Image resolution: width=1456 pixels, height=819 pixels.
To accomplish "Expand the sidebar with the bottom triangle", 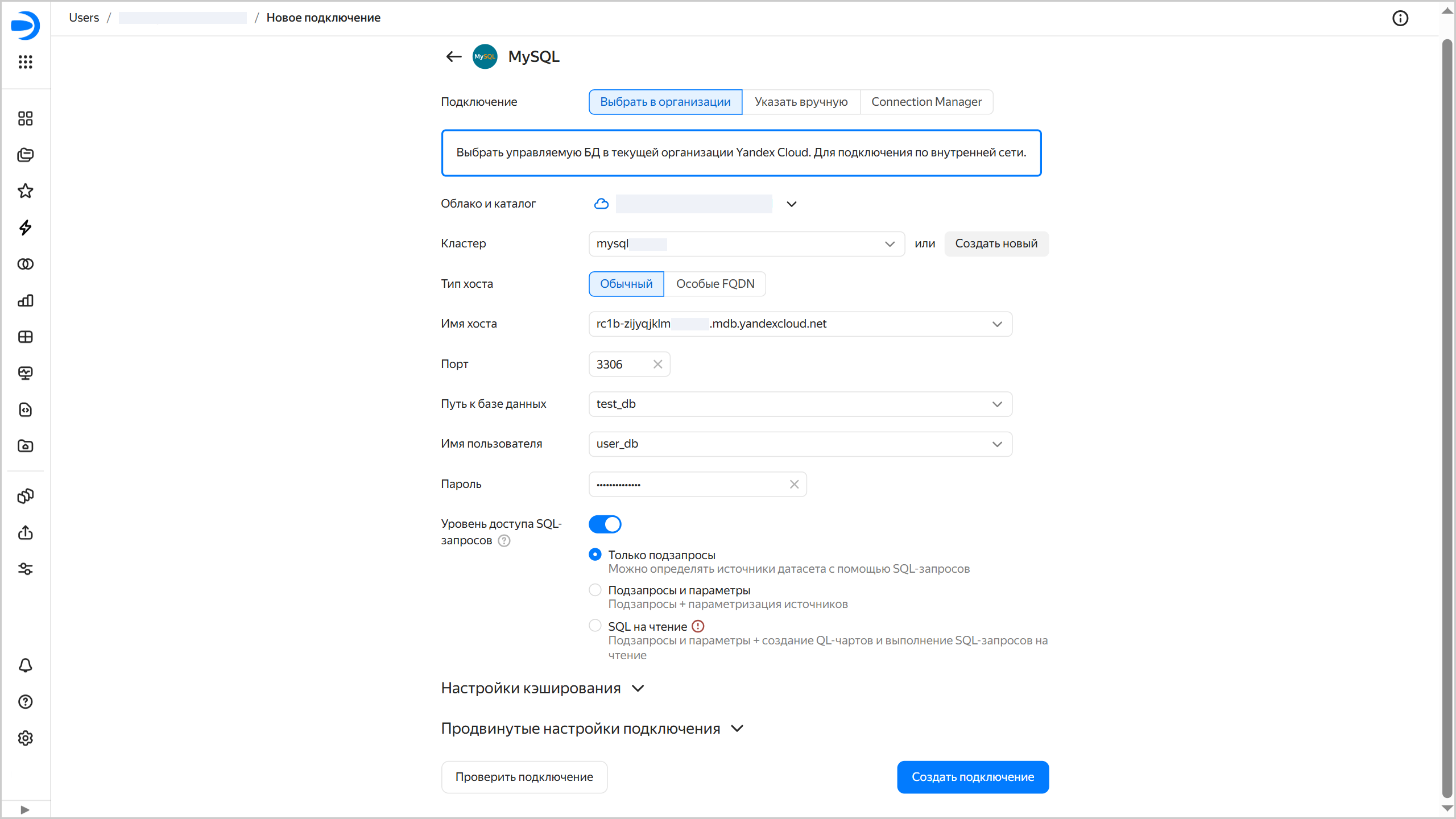I will point(24,810).
